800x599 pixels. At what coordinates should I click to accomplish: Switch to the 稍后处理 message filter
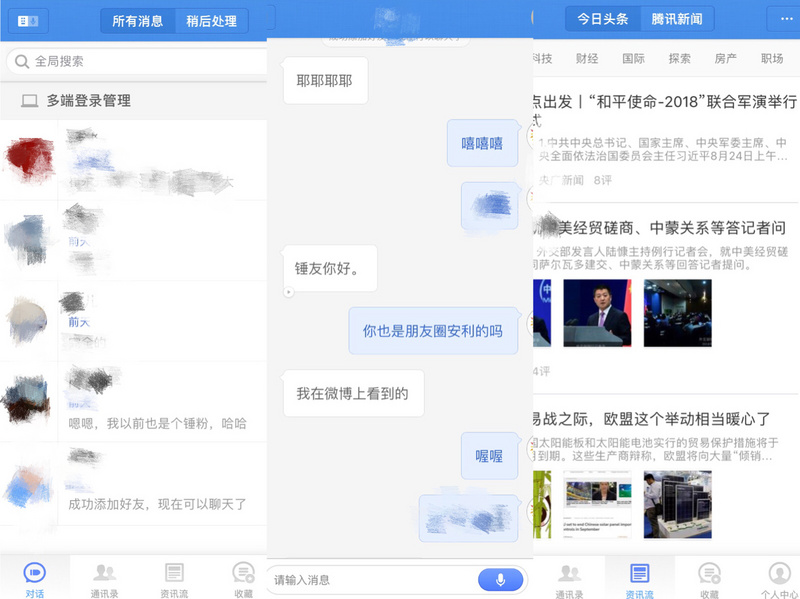coord(211,20)
